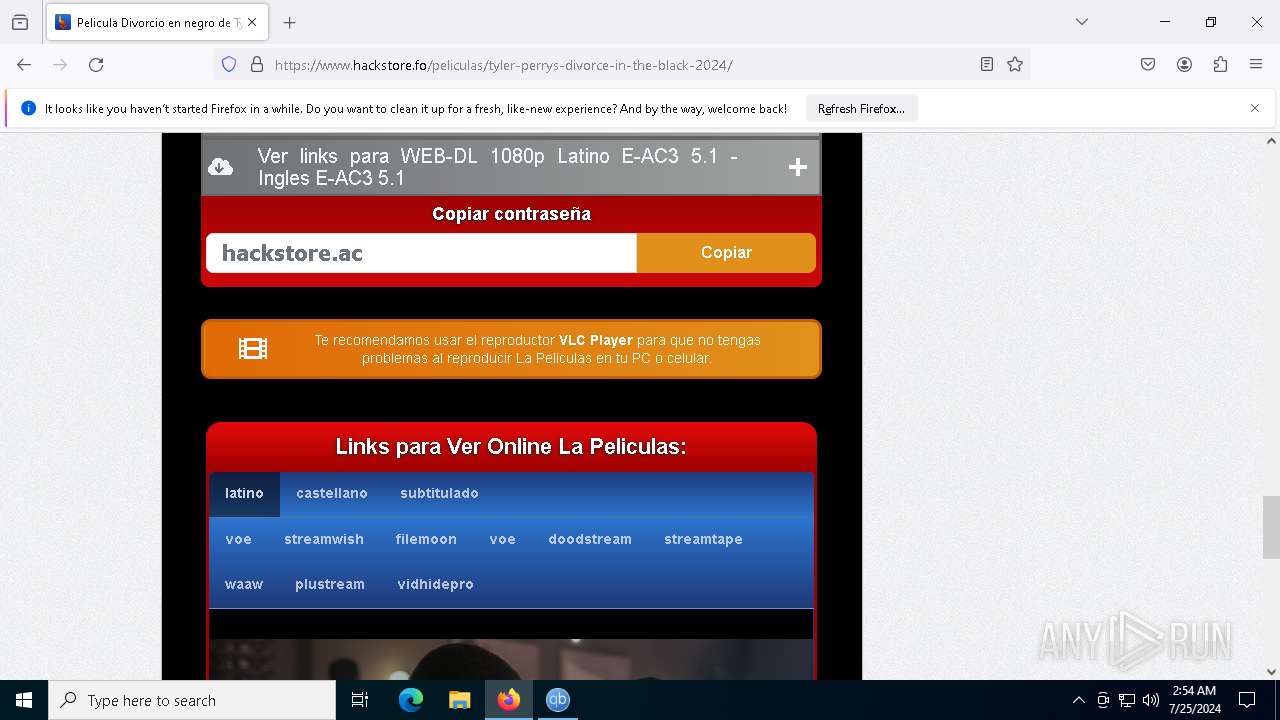The width and height of the screenshot is (1280, 720).
Task: Click scrollbar up arrow
Action: tap(1271, 141)
